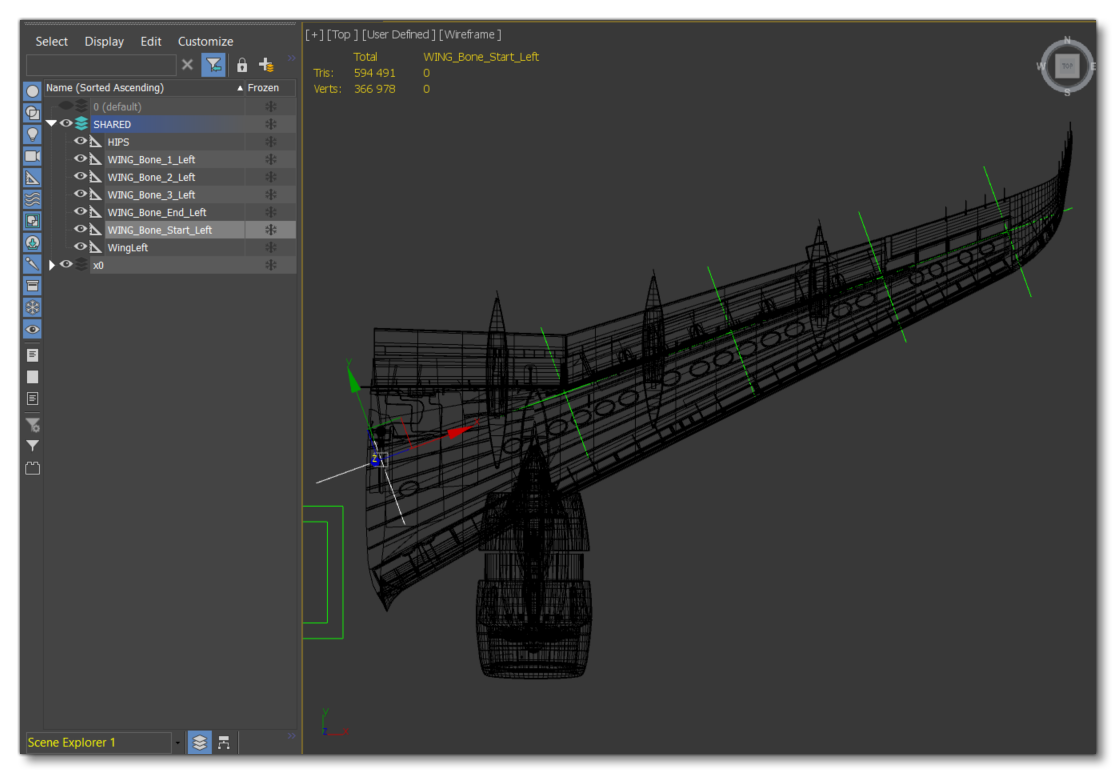Expand the x0 layer
The width and height of the screenshot is (1116, 774).
coord(52,264)
